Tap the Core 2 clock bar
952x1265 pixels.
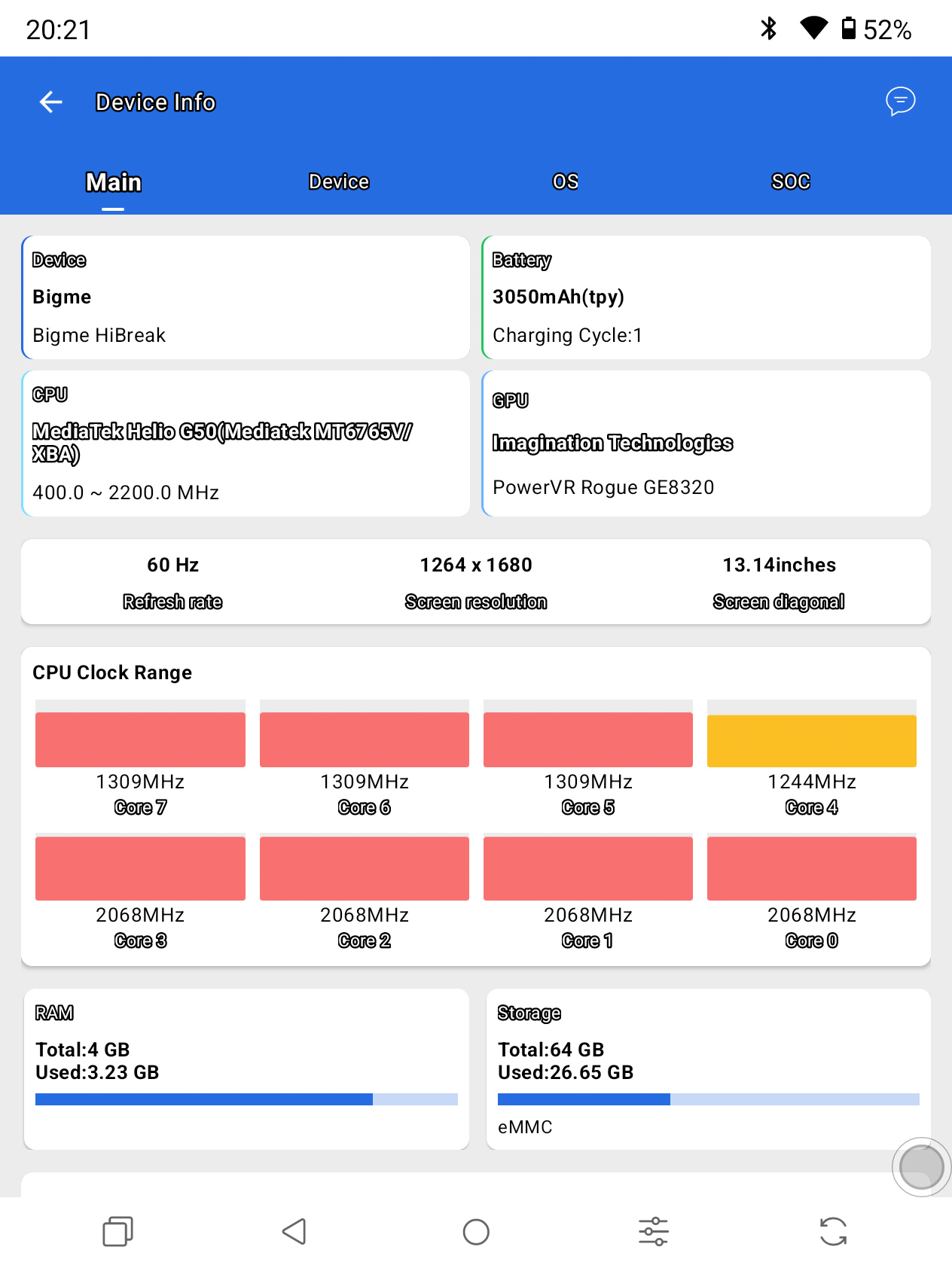[365, 868]
